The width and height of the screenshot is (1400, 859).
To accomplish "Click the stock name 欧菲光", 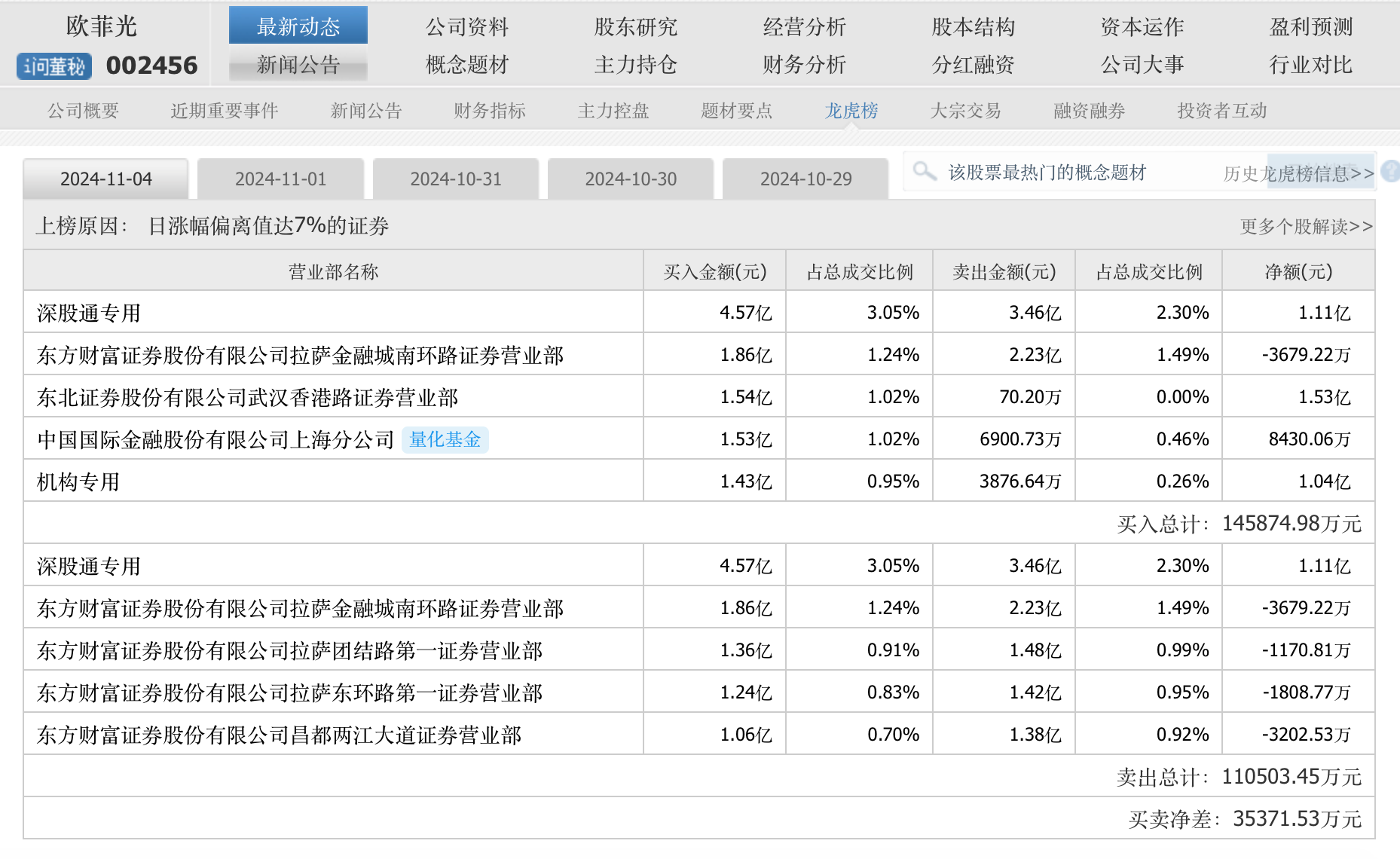I will click(x=102, y=26).
